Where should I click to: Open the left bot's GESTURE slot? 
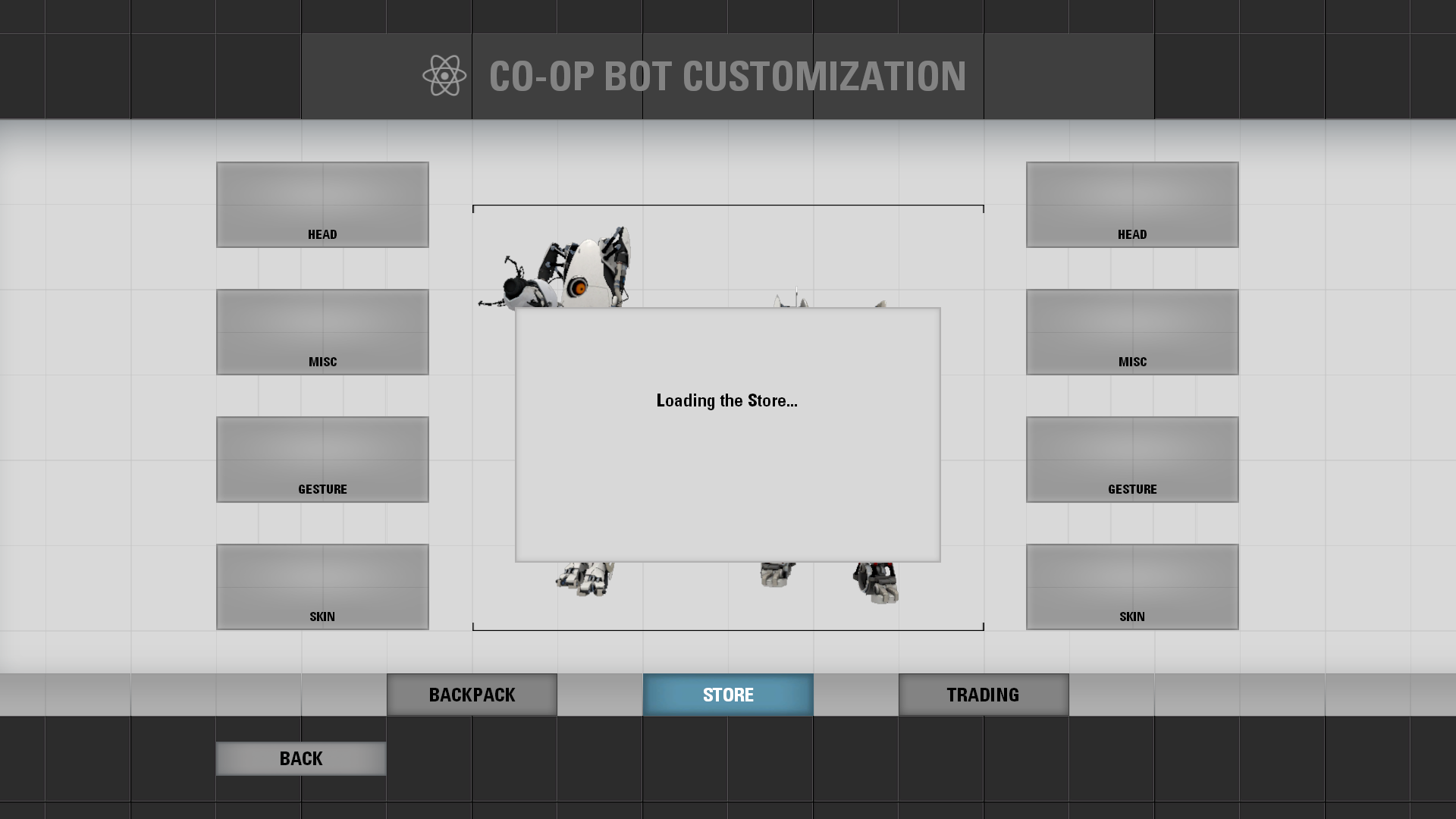pyautogui.click(x=322, y=460)
